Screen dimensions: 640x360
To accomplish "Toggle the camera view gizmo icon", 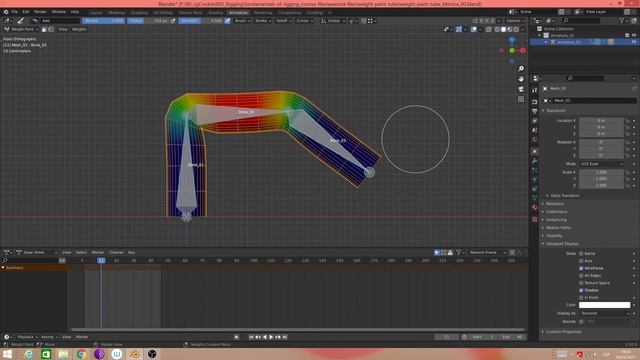I will pos(521,89).
